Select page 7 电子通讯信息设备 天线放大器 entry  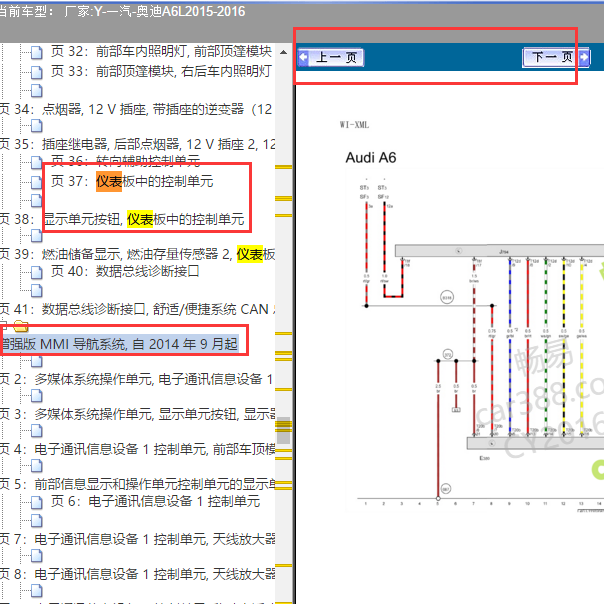138,539
